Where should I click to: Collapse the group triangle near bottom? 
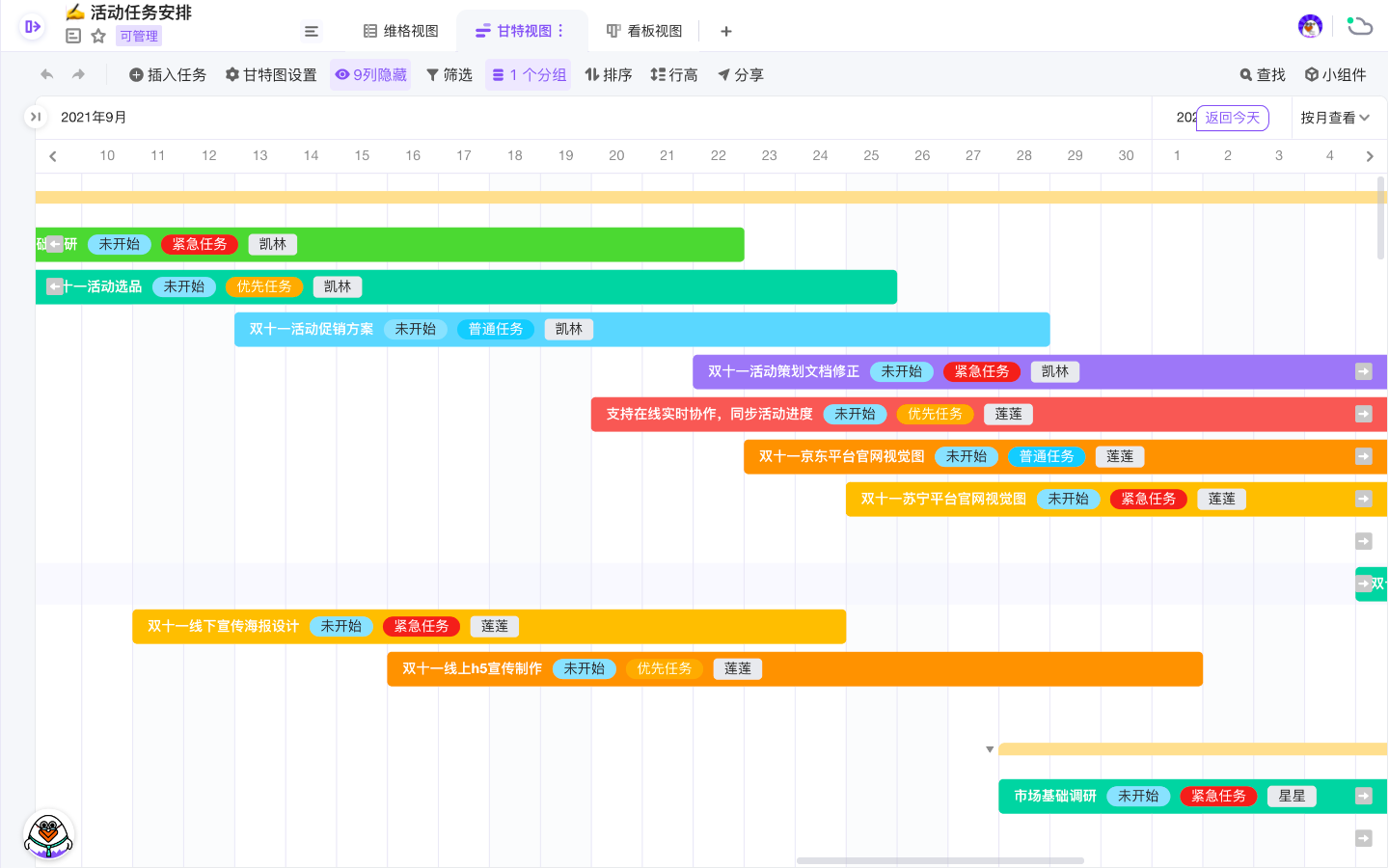click(x=990, y=749)
